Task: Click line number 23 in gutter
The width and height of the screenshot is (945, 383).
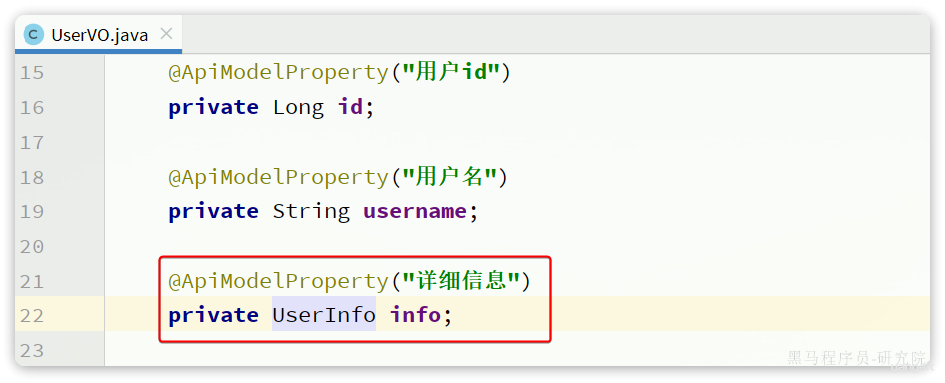Action: [x=32, y=350]
